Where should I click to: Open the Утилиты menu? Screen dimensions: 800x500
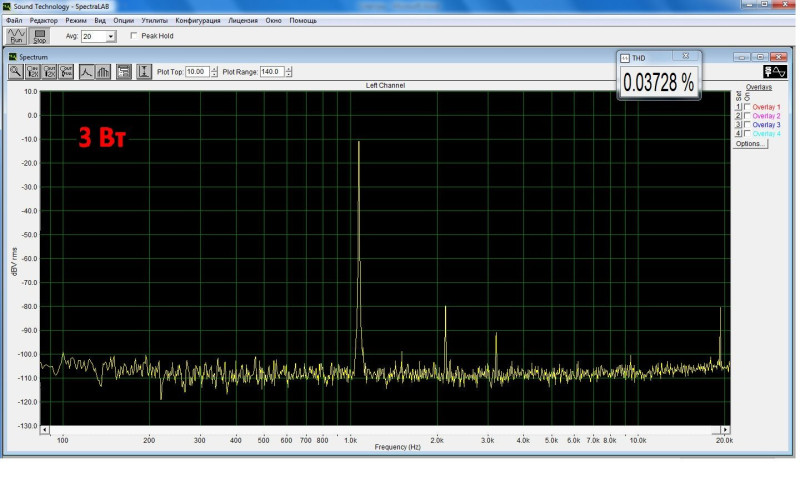coord(155,20)
